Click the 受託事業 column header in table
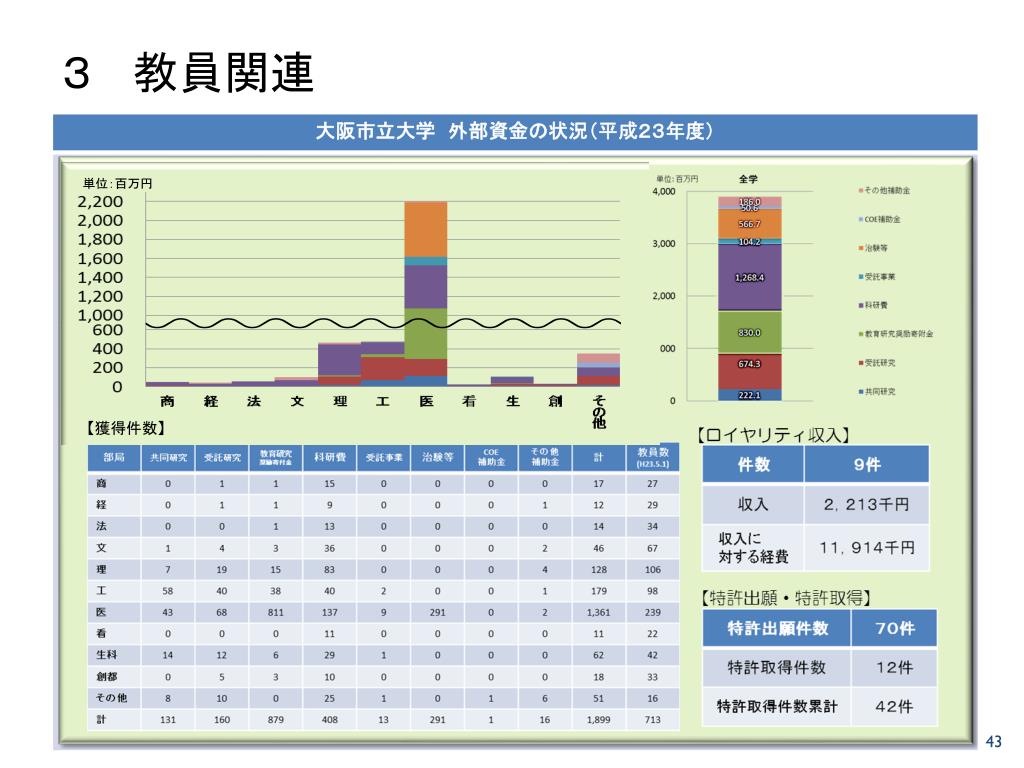The image size is (1024, 768). pyautogui.click(x=383, y=457)
